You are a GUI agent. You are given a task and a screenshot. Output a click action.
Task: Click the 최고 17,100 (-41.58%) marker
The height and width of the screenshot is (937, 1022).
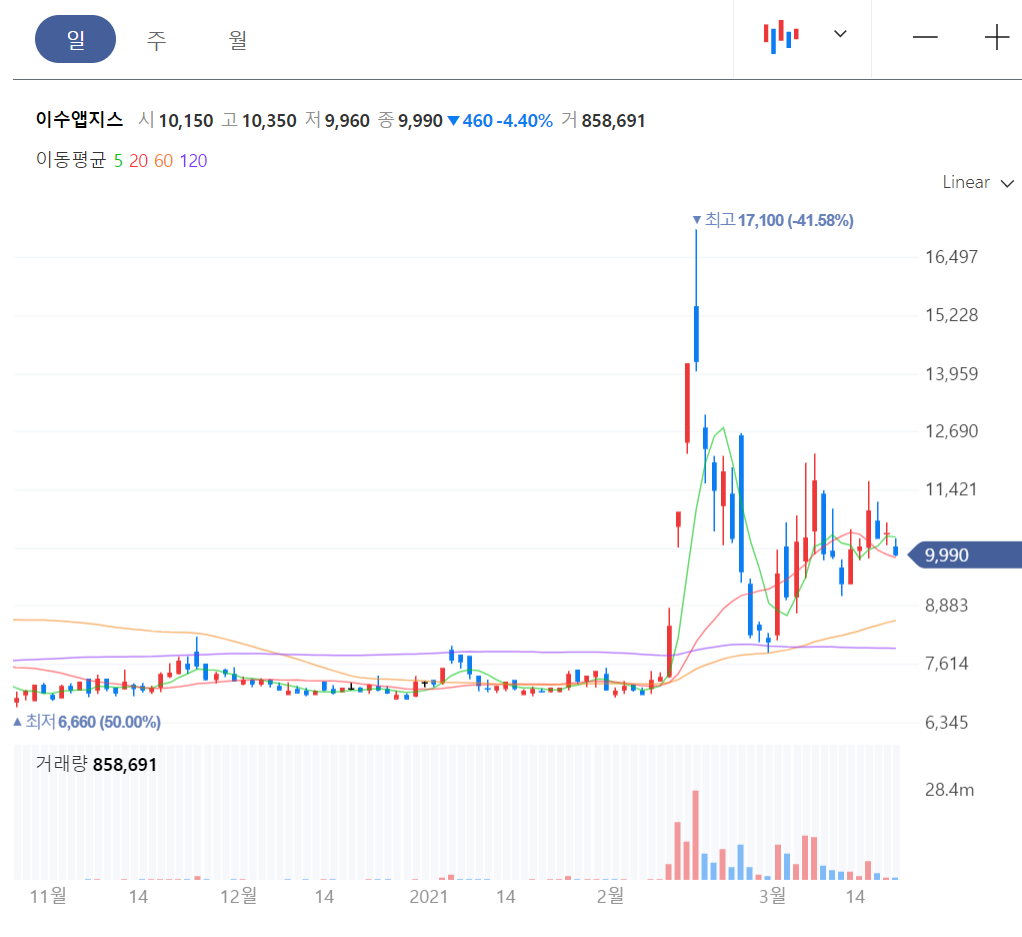click(773, 220)
